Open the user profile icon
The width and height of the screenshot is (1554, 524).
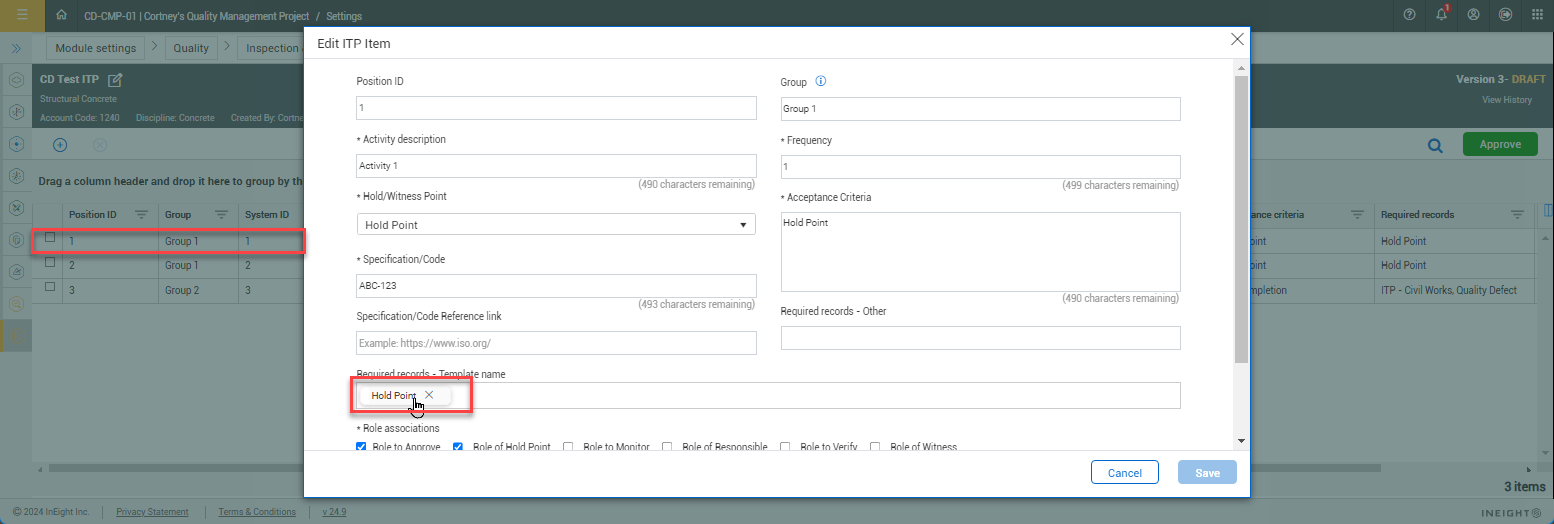[1473, 15]
